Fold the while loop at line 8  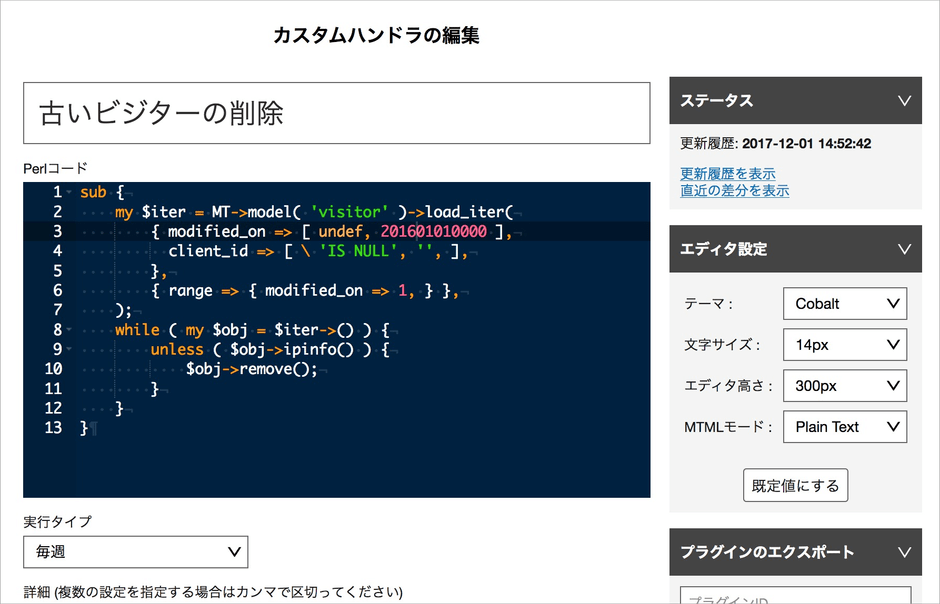click(x=69, y=329)
